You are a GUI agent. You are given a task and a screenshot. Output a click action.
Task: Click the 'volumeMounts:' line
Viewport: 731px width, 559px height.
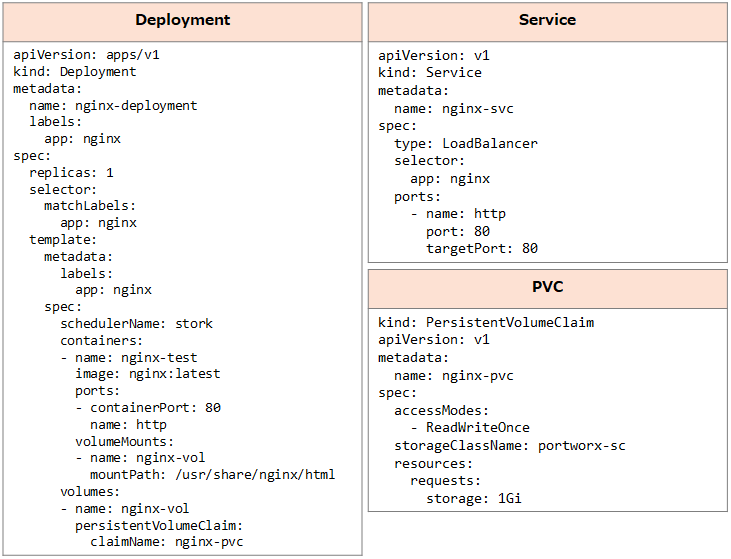124,442
